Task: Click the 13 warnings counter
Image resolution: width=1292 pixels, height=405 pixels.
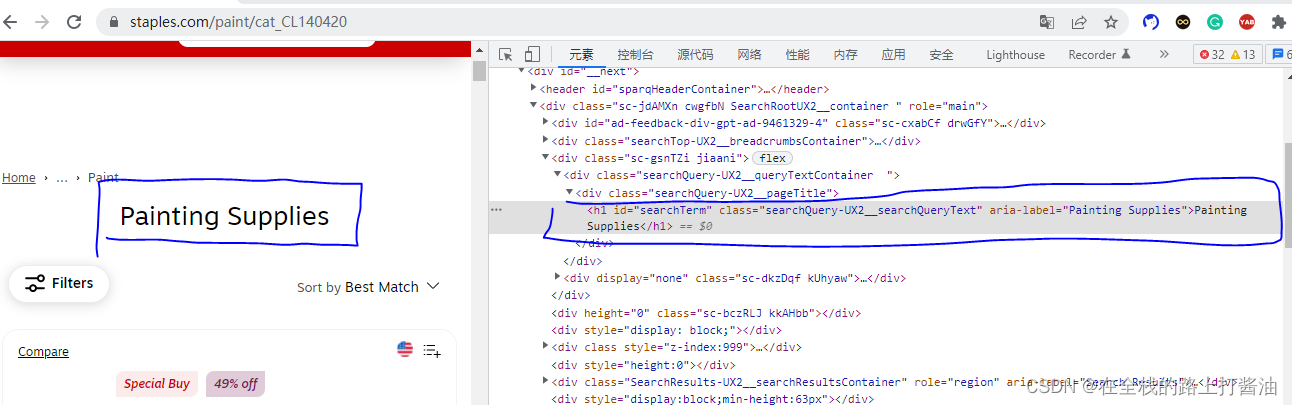Action: click(1243, 55)
